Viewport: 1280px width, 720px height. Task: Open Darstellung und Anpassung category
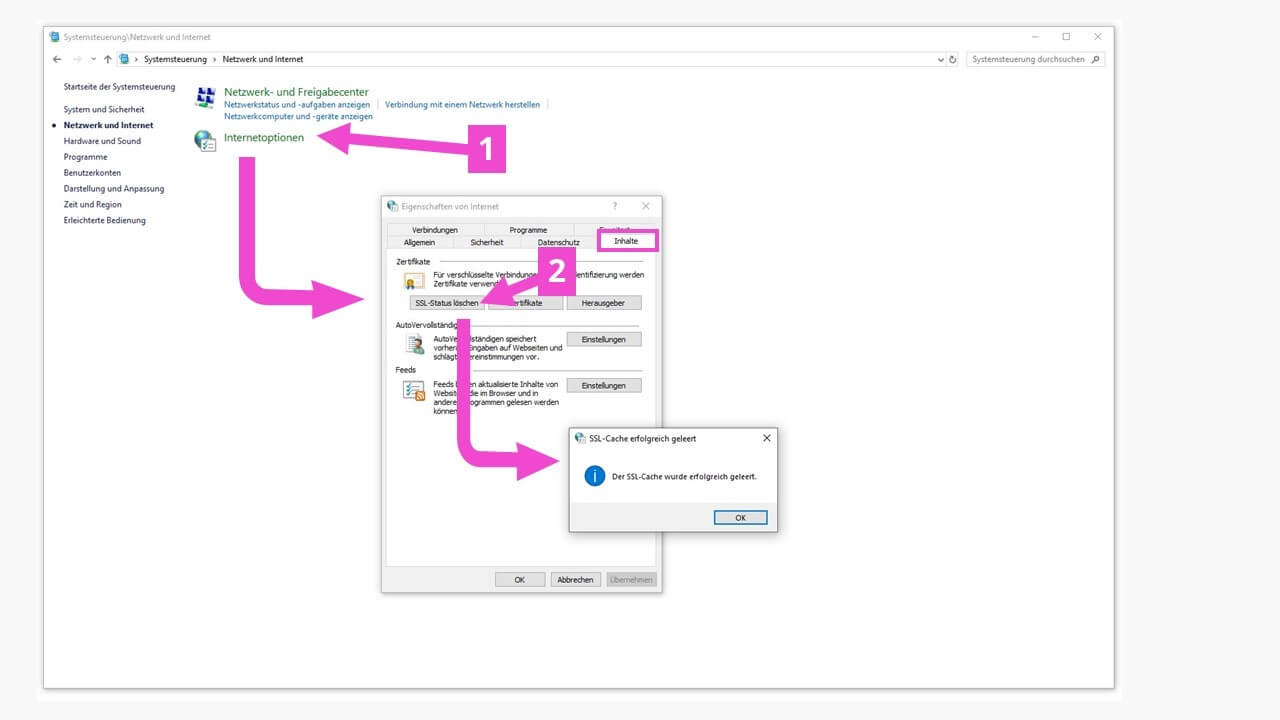pos(114,188)
